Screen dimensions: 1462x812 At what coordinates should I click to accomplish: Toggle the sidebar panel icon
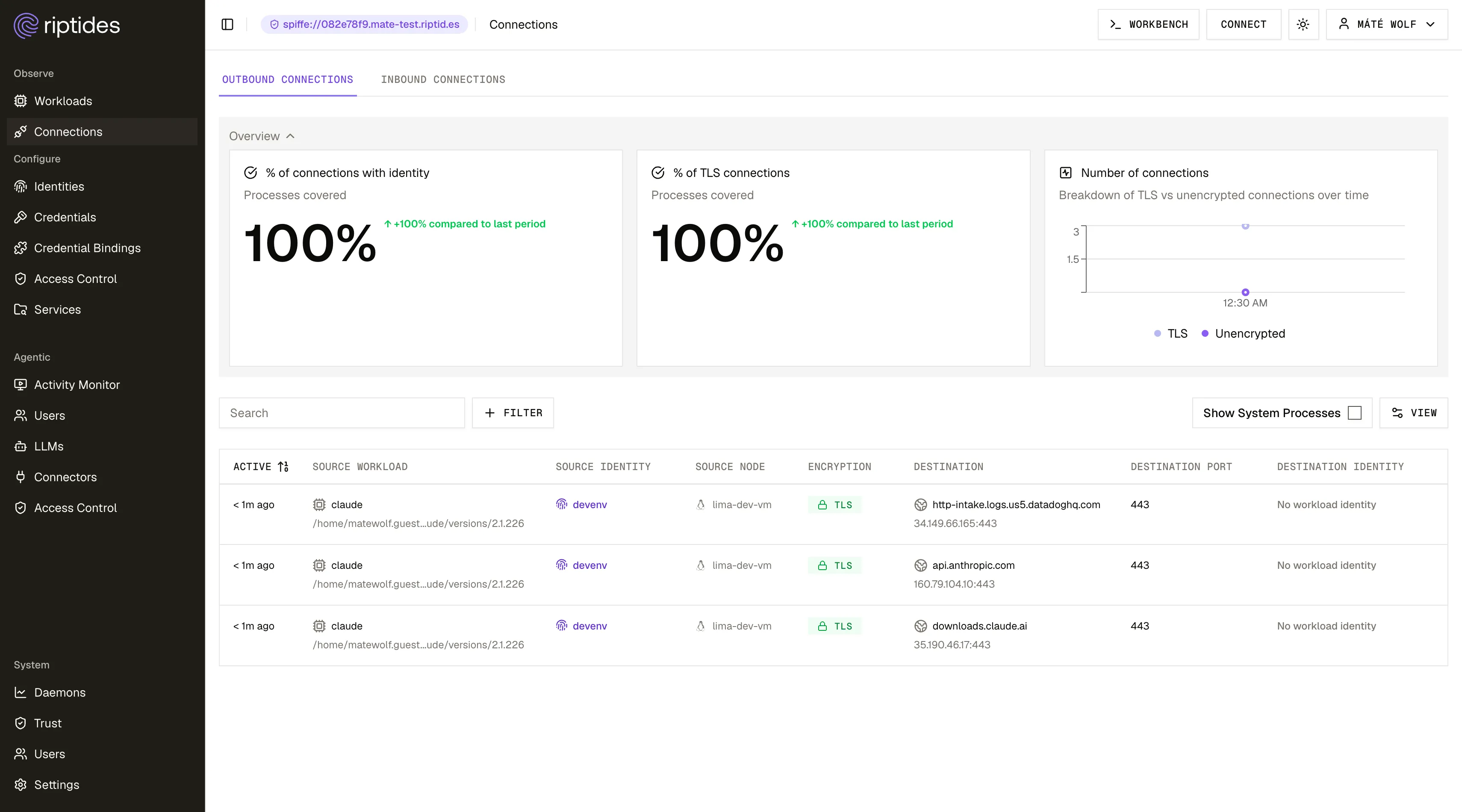coord(227,24)
